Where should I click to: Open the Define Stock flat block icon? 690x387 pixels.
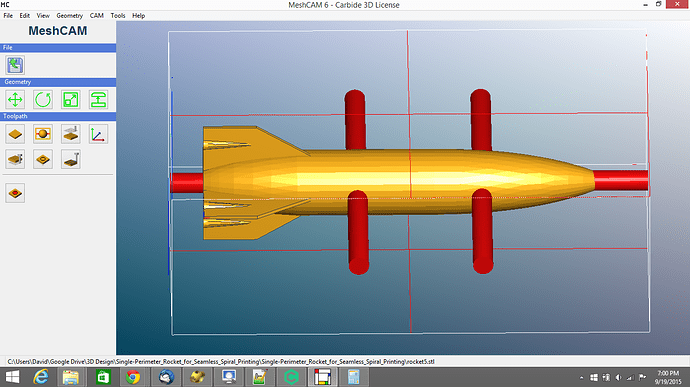click(15, 134)
